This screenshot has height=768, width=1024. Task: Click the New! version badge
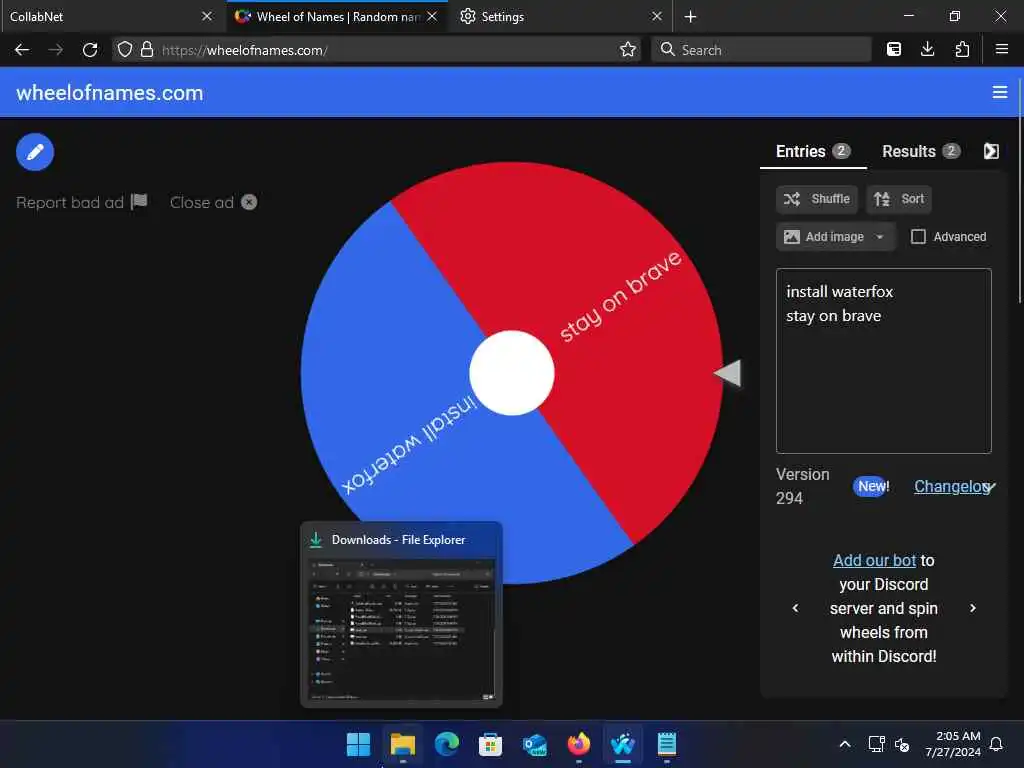[x=872, y=487]
